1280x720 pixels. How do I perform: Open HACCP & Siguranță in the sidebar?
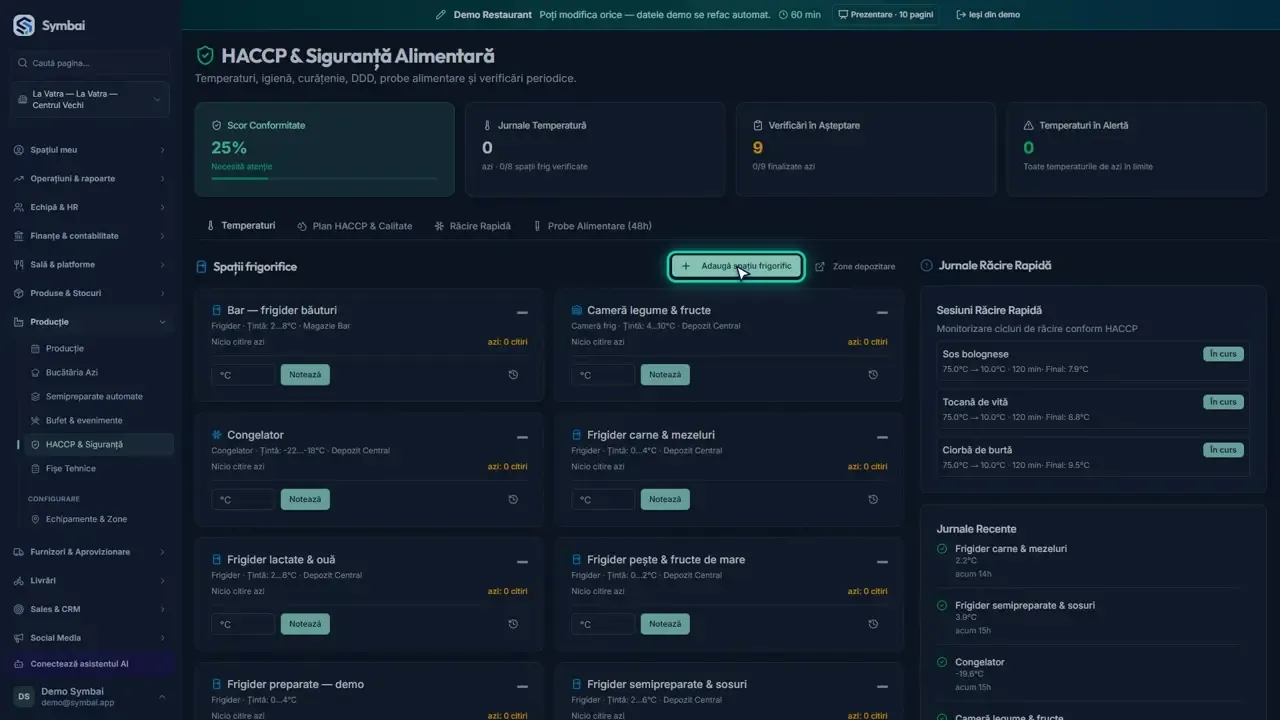coord(98,444)
